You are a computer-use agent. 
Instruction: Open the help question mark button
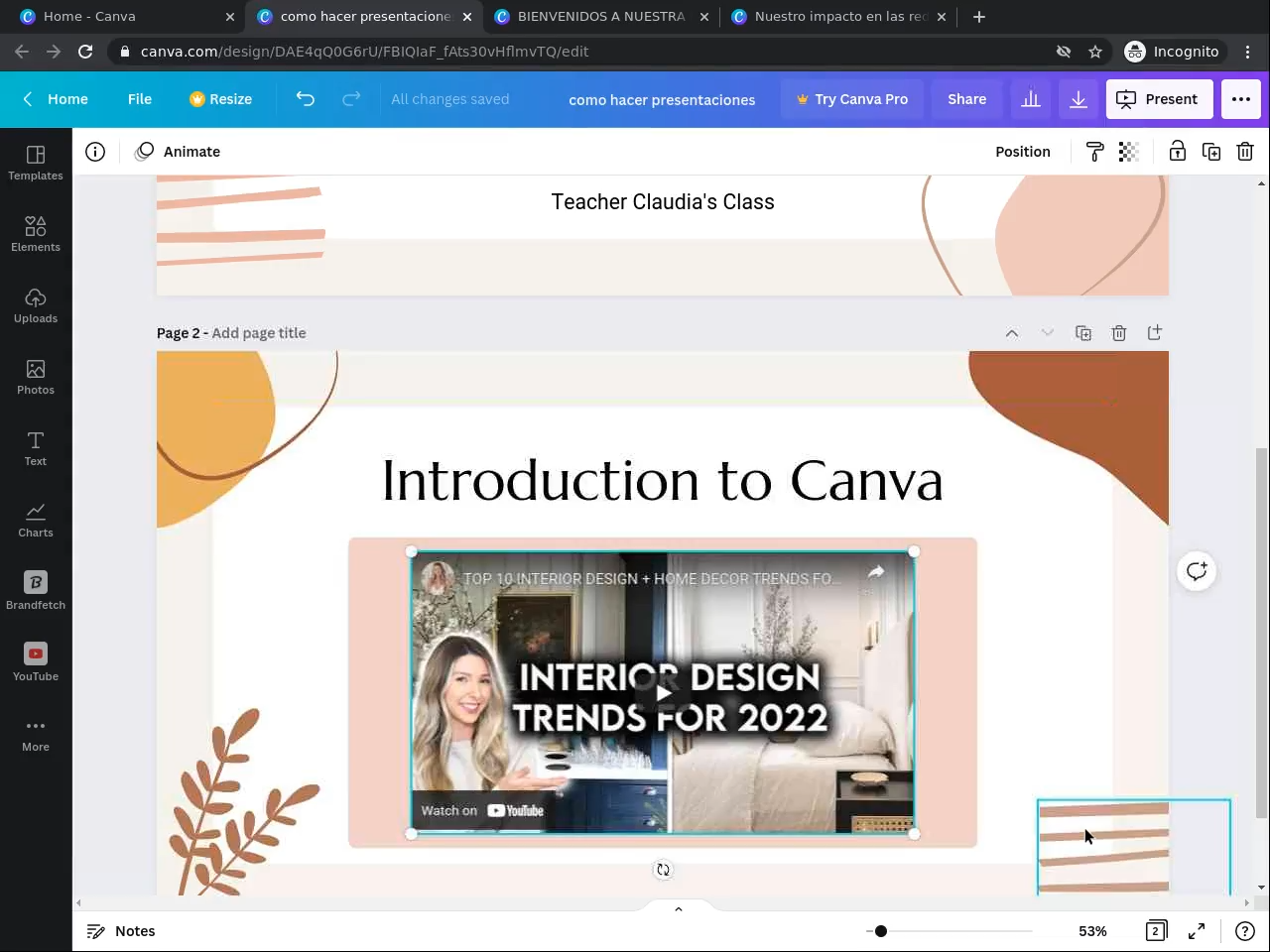click(1245, 931)
